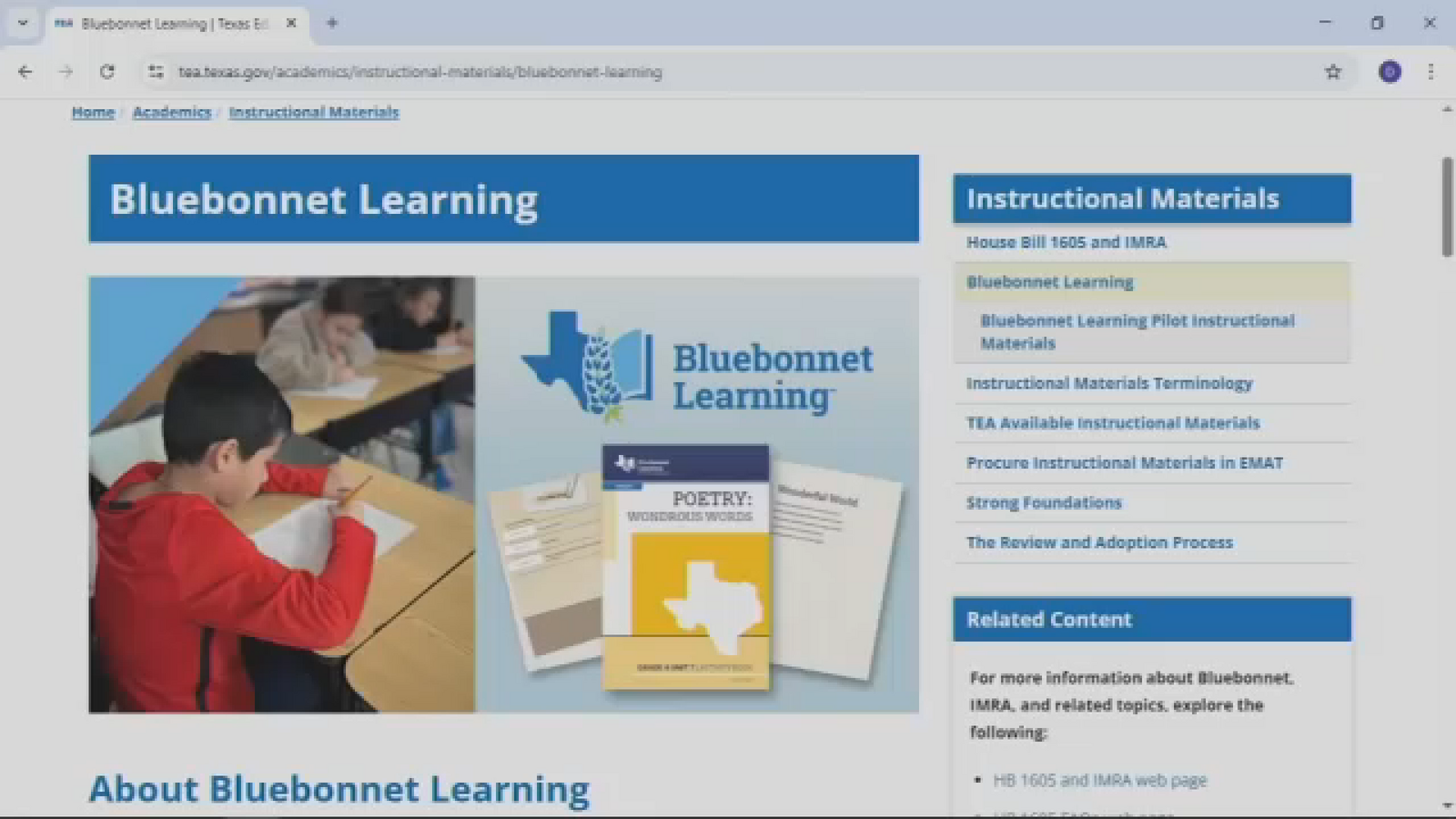
Task: Click the scrollbar down arrow
Action: coord(1447,806)
